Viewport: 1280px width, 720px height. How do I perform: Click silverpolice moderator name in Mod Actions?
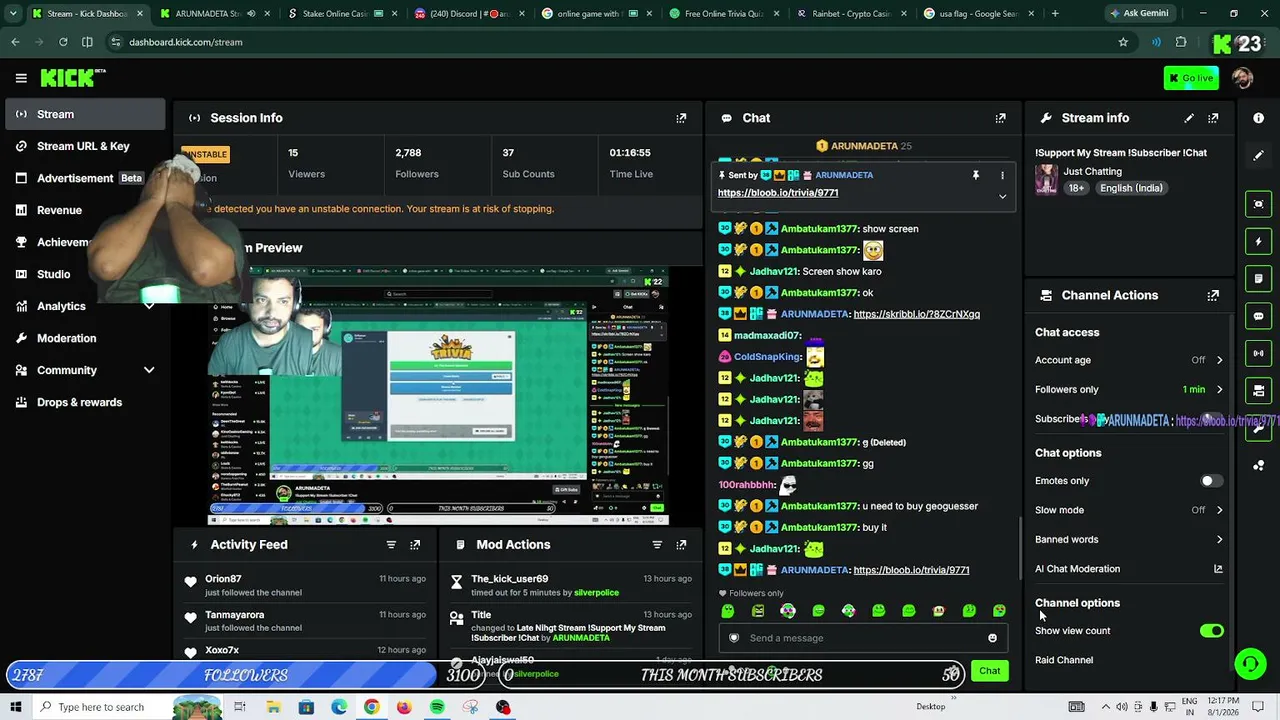[596, 593]
